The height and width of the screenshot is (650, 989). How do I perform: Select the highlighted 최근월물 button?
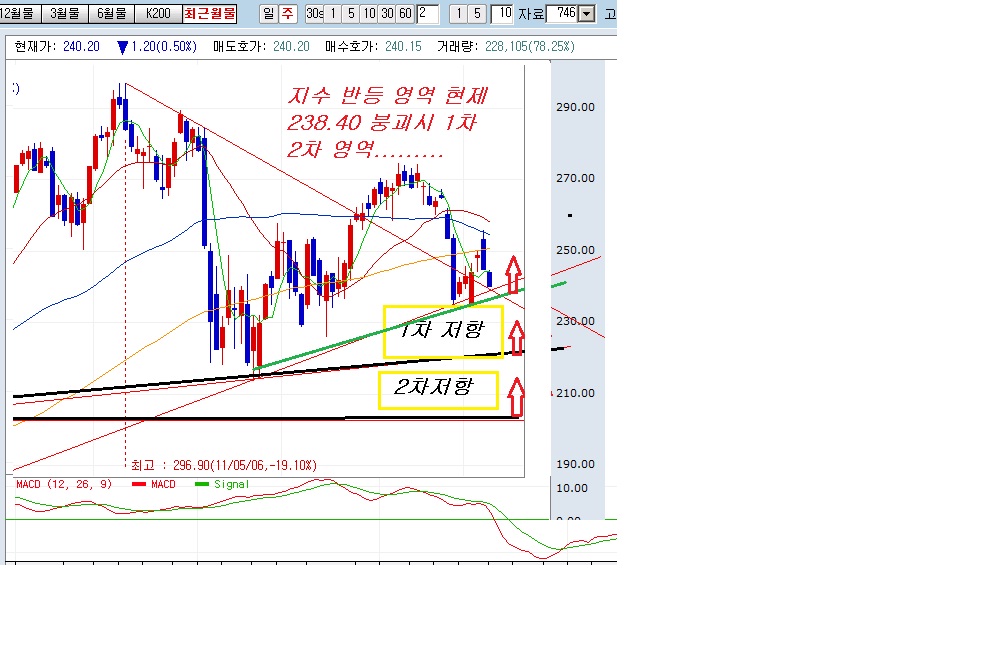[x=210, y=14]
